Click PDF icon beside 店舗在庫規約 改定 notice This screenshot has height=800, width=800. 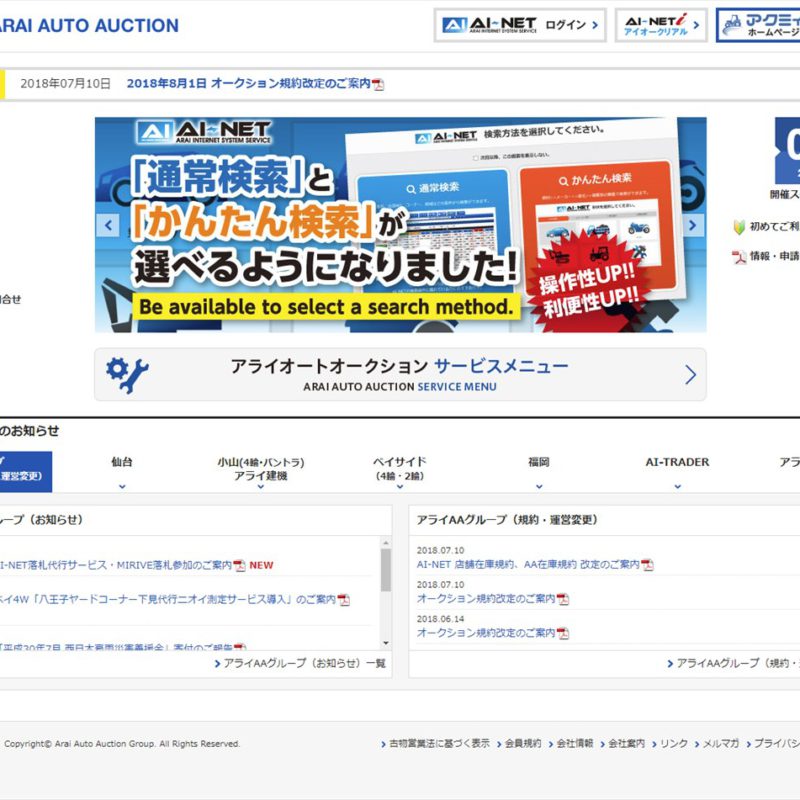647,565
